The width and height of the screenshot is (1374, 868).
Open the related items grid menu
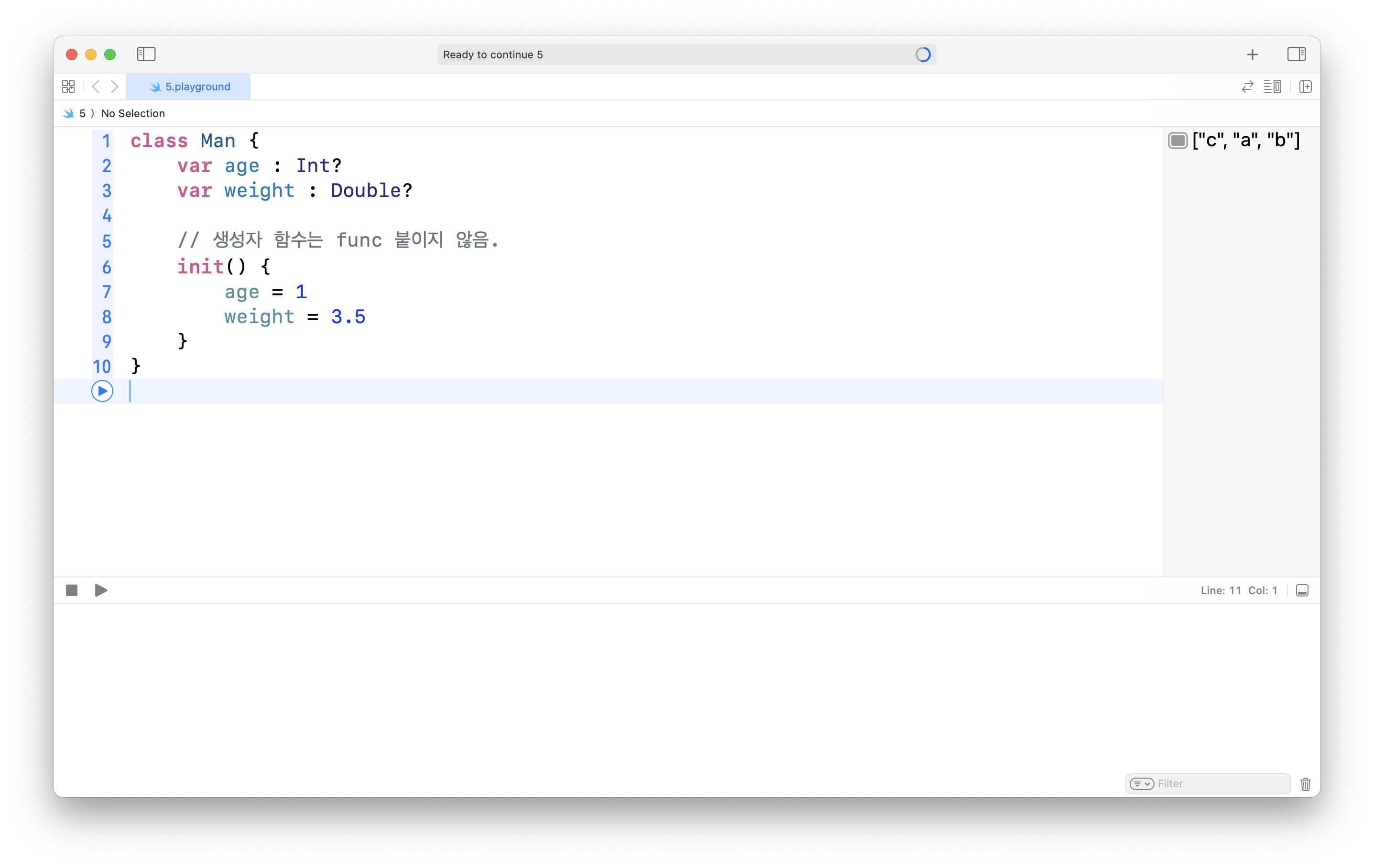point(68,87)
